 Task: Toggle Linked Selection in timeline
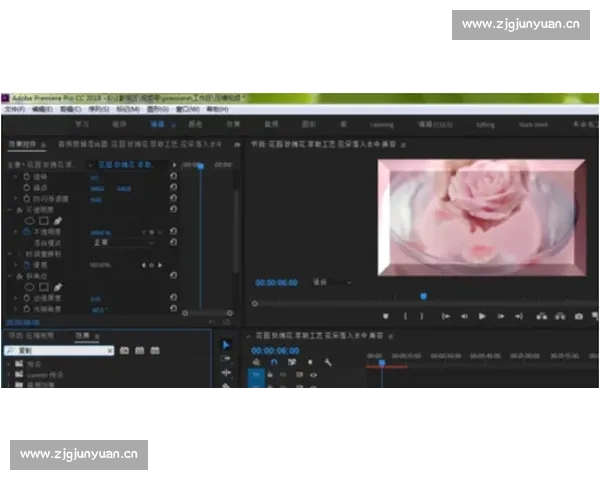tap(292, 362)
